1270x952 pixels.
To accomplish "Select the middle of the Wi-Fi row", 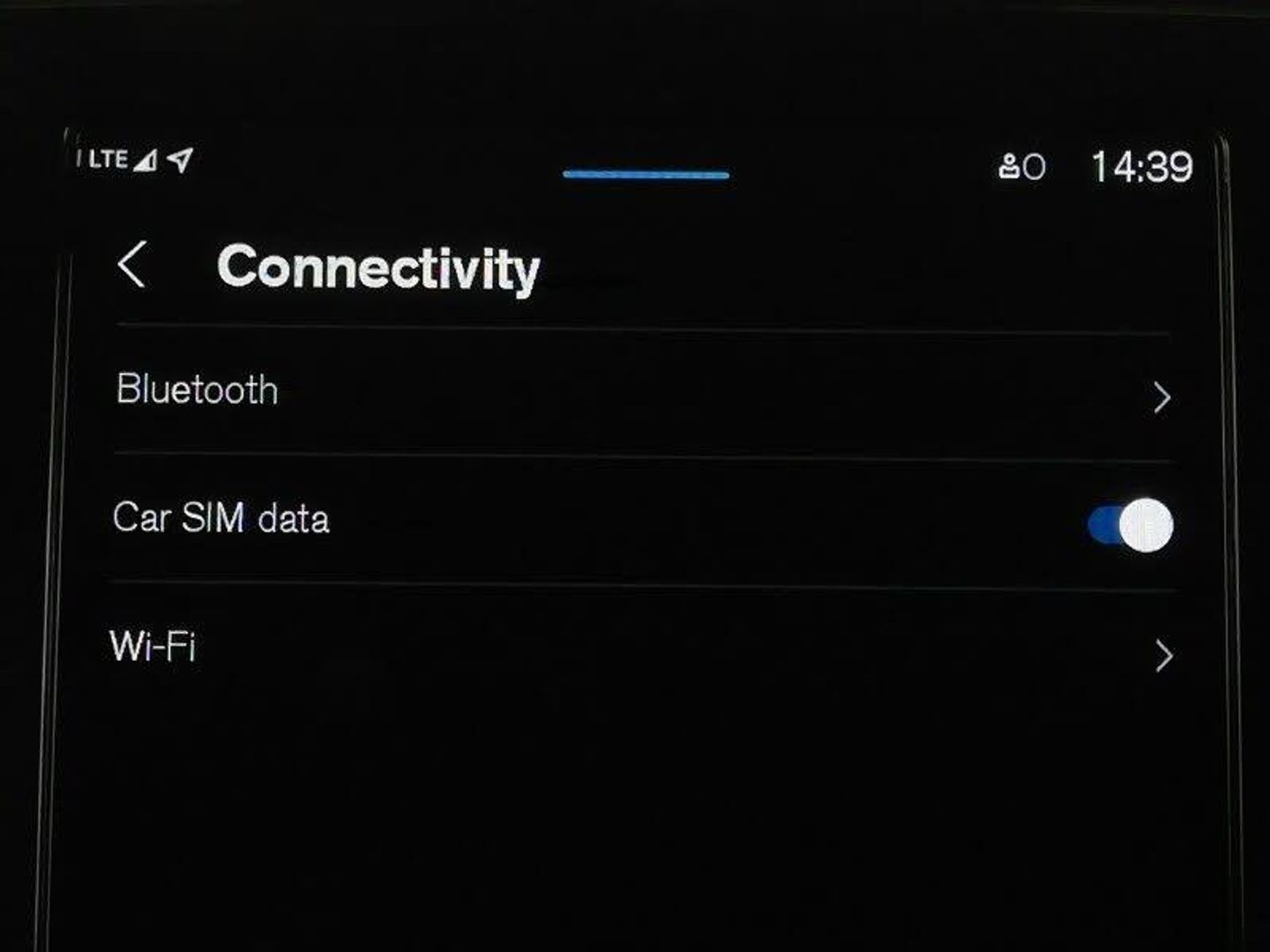I will pos(644,651).
